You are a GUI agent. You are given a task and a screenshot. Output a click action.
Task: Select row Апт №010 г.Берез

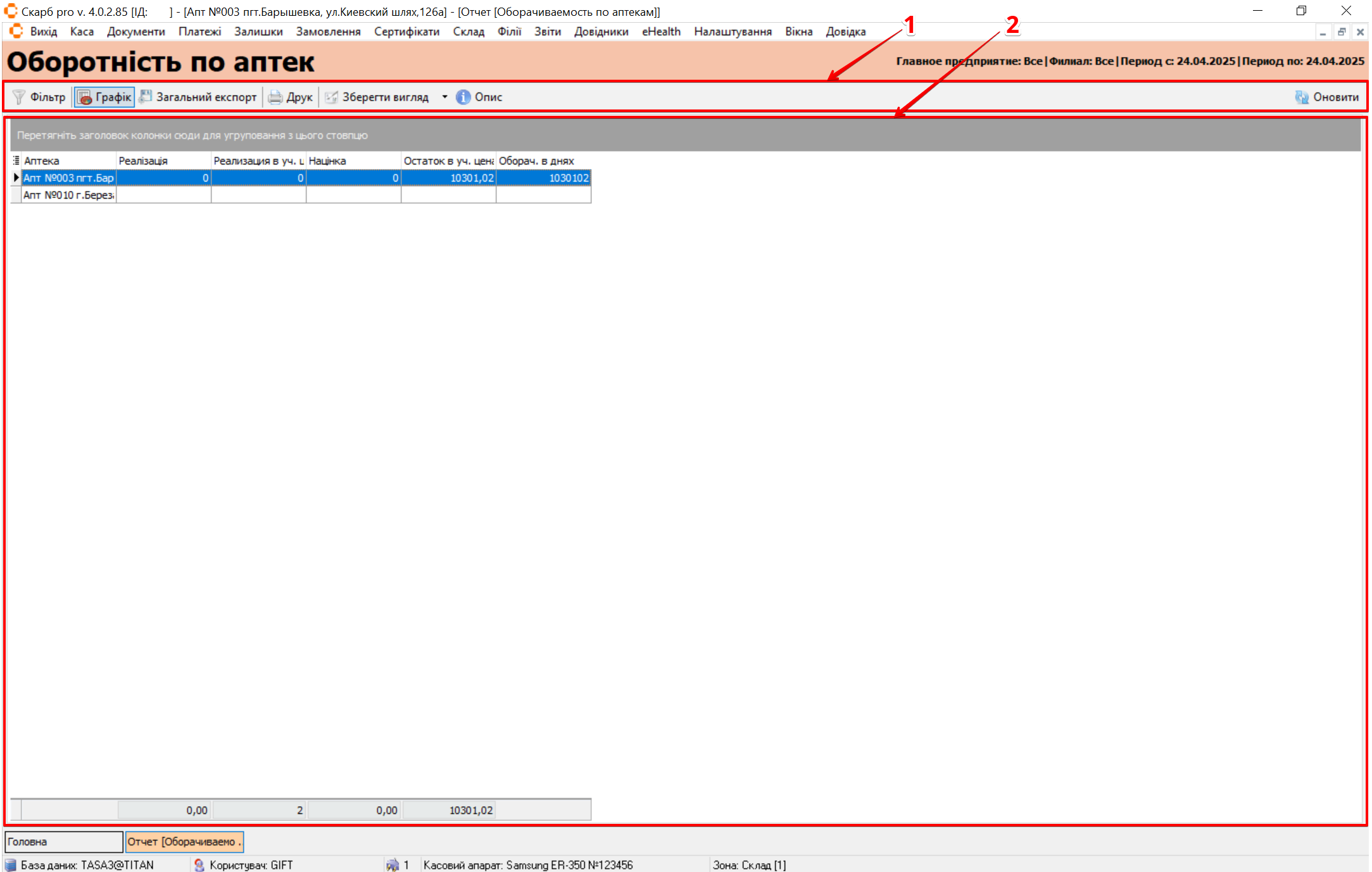pos(68,195)
